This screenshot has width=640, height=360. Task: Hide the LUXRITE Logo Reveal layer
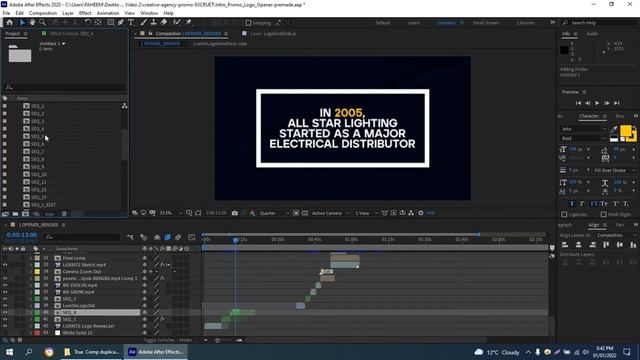click(5, 326)
